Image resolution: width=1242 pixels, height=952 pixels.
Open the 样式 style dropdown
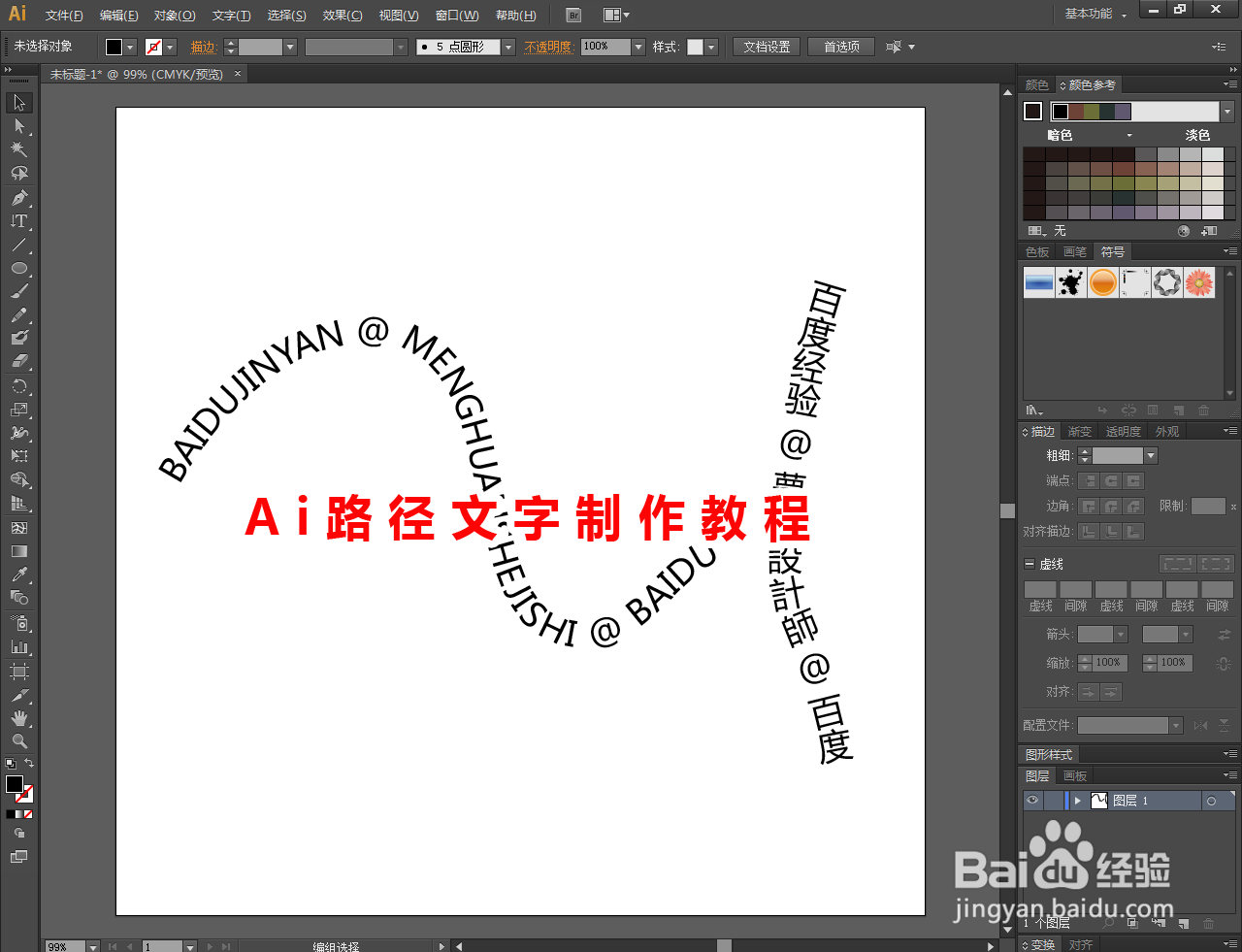(711, 47)
